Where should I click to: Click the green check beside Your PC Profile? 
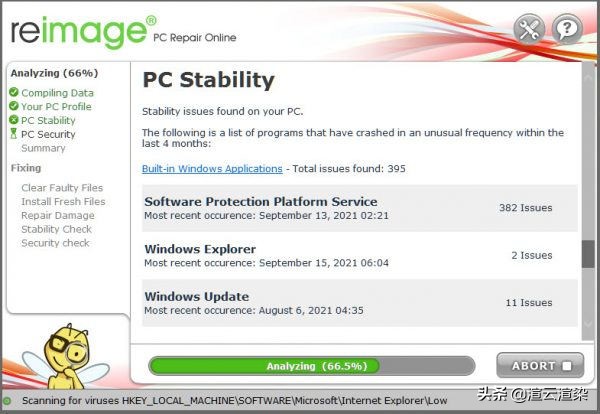(14, 107)
